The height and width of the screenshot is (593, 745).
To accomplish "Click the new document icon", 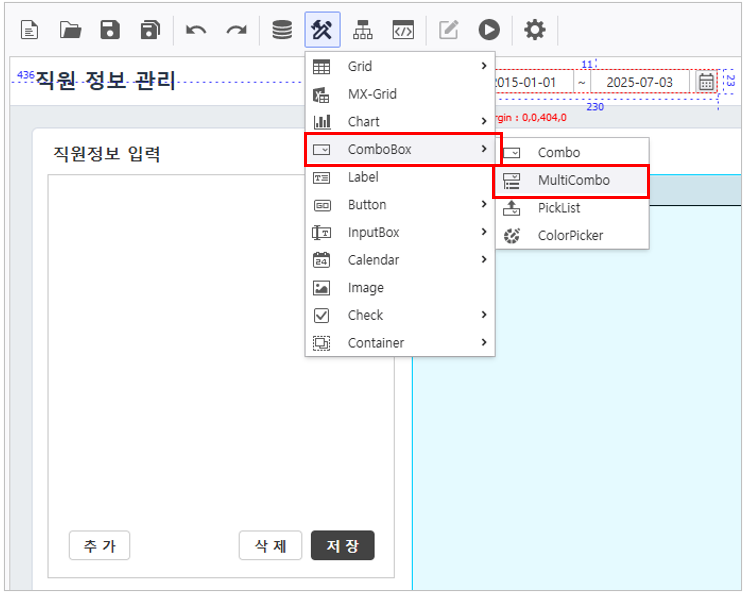I will [x=30, y=30].
